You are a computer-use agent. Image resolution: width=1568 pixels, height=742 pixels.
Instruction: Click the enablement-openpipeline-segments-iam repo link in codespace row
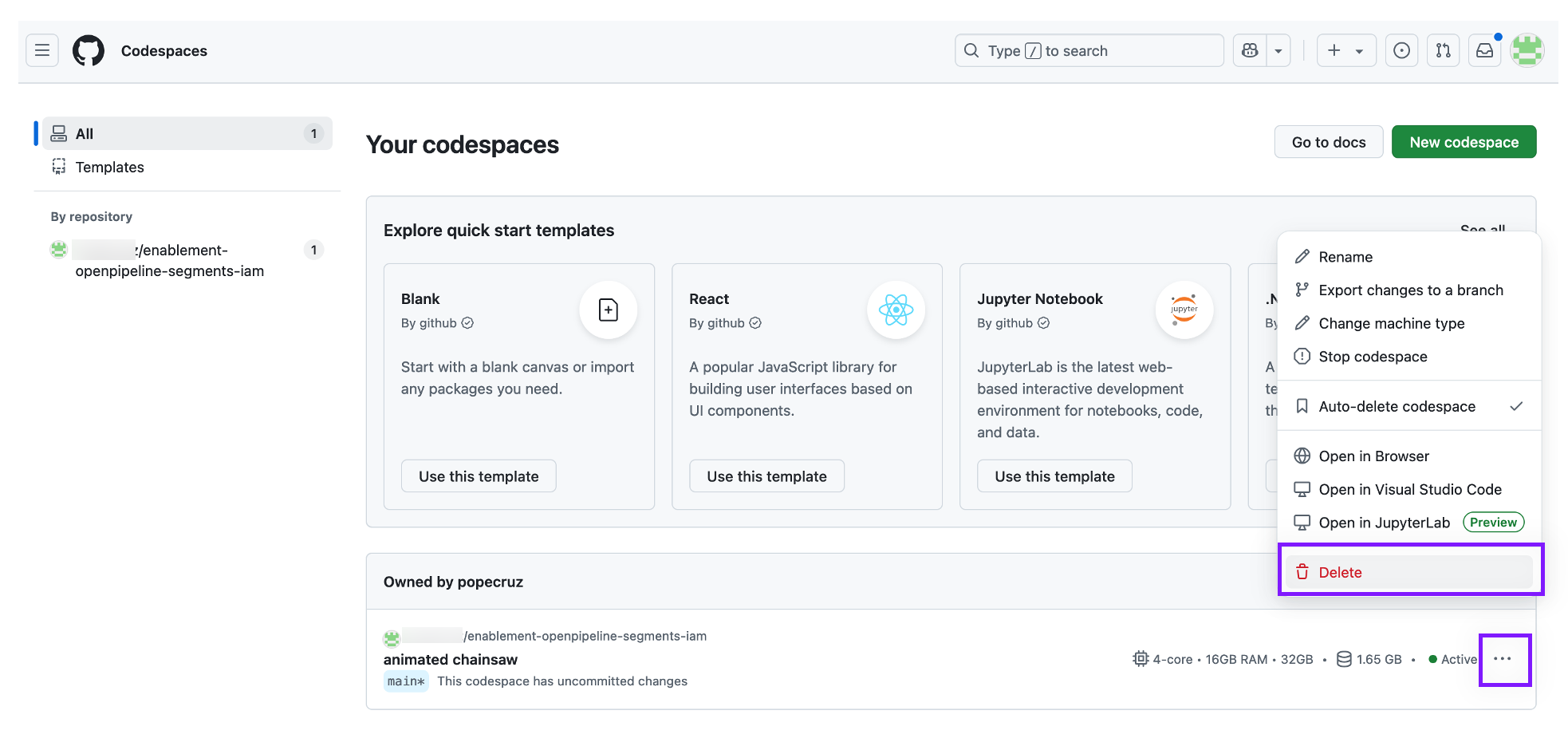click(585, 636)
